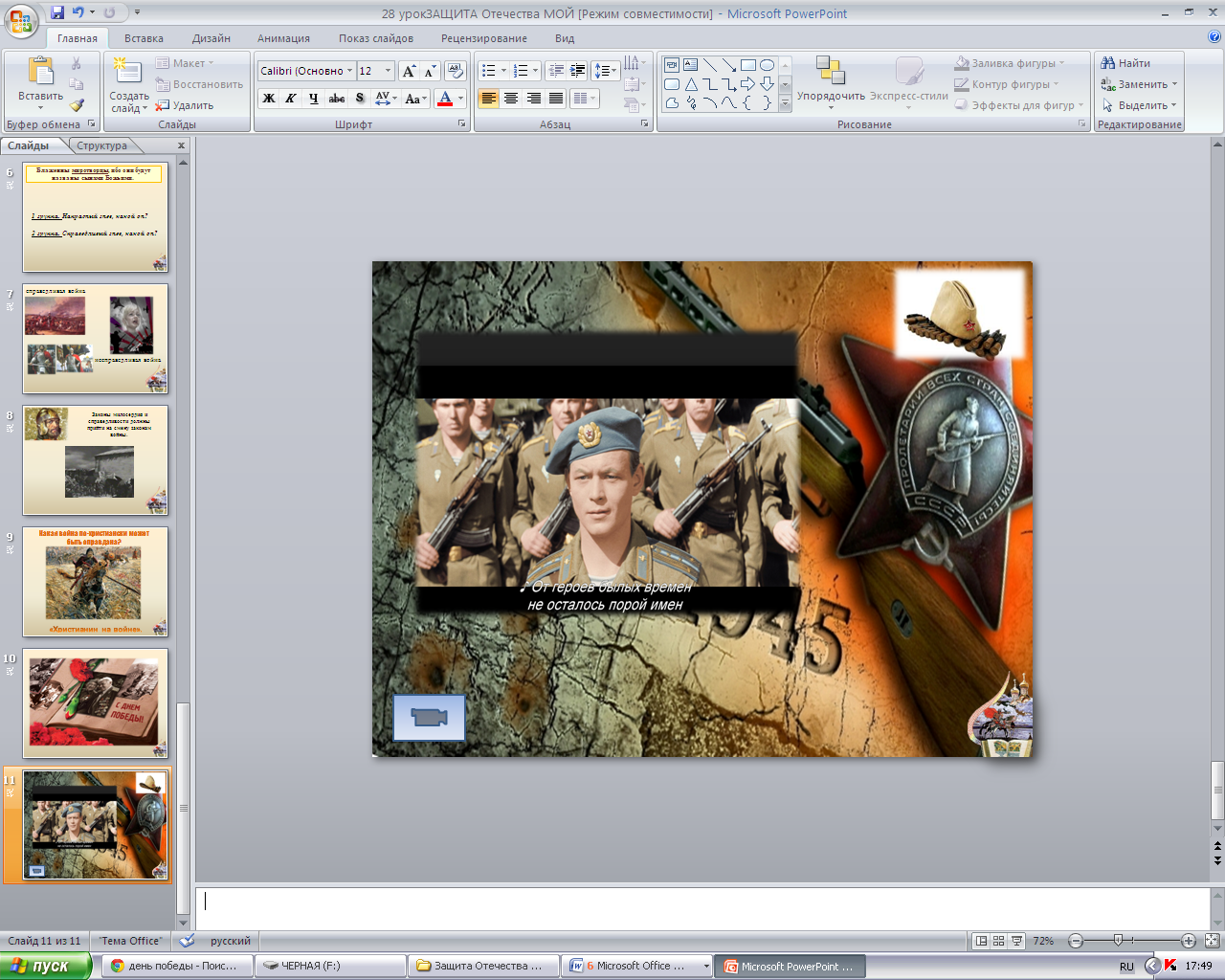Open change case Aa dropdown
Viewport: 1225px width, 980px height.
[415, 98]
